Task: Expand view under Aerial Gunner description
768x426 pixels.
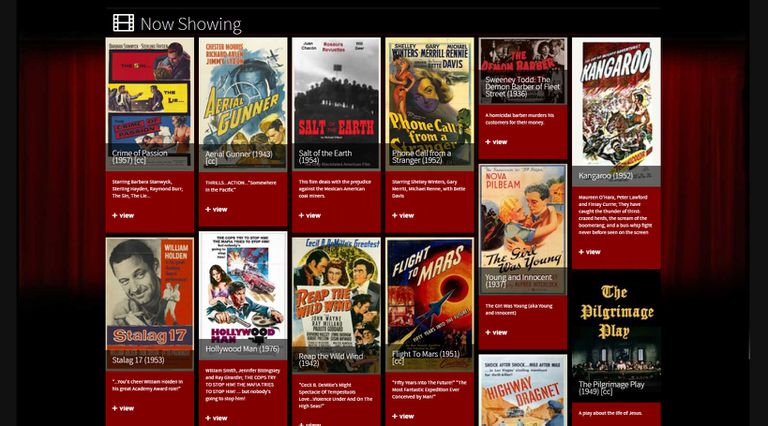Action: (x=216, y=210)
